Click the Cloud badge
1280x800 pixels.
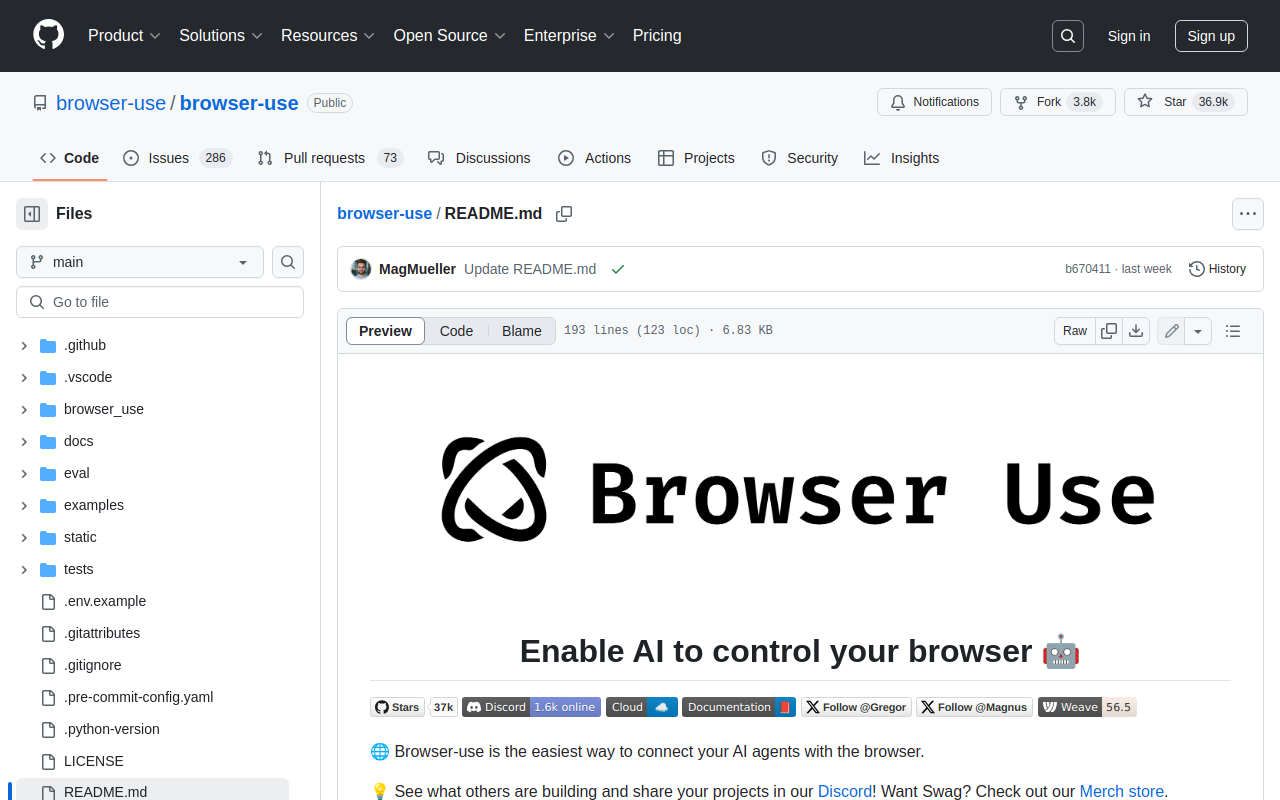click(642, 707)
